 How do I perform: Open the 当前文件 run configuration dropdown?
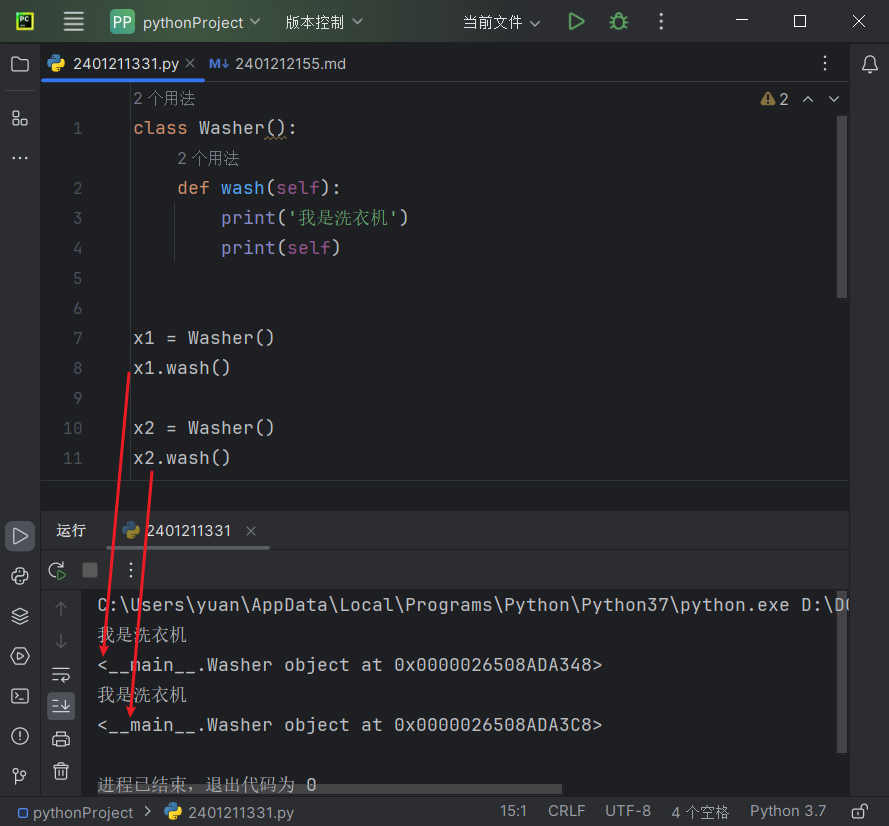click(501, 23)
